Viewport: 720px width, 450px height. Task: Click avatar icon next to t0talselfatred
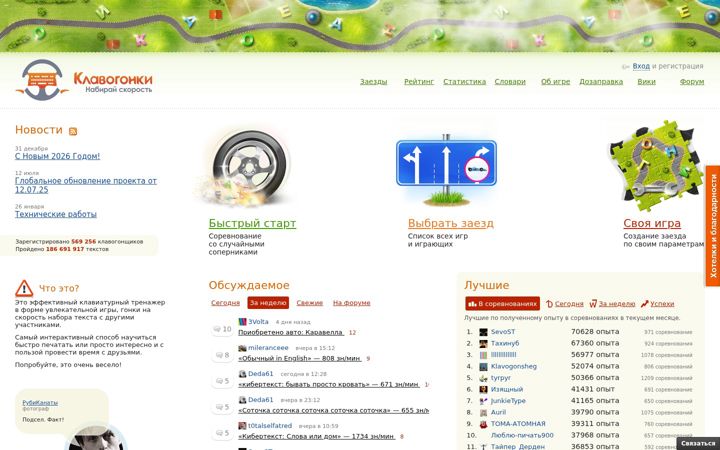242,426
